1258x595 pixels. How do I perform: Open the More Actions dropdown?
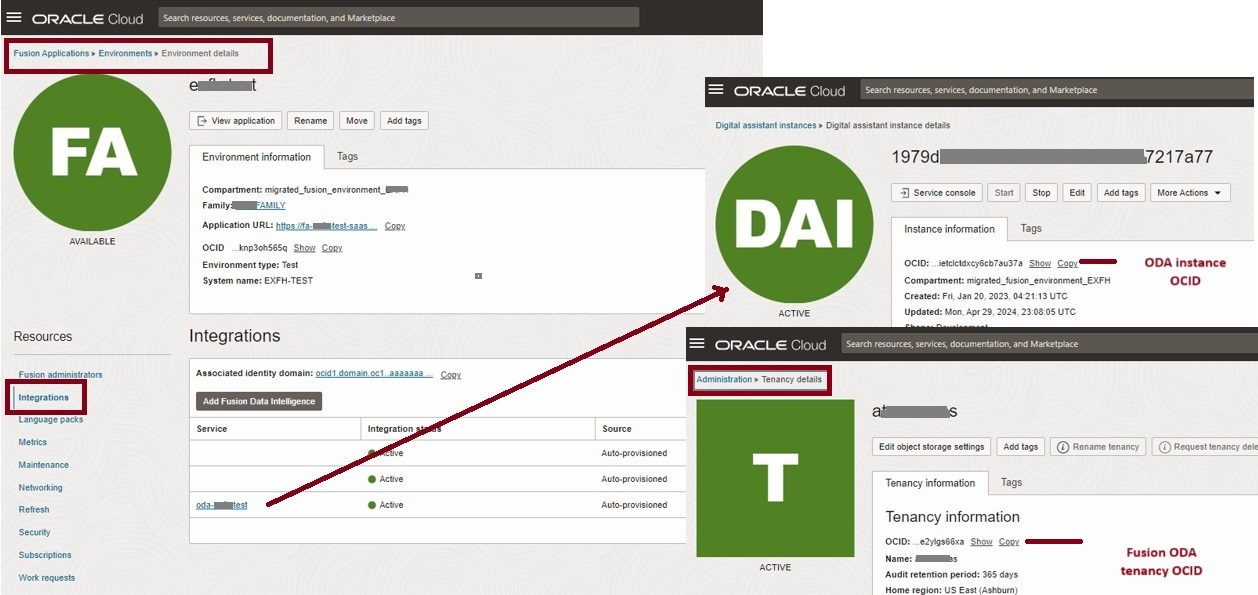click(x=1190, y=193)
